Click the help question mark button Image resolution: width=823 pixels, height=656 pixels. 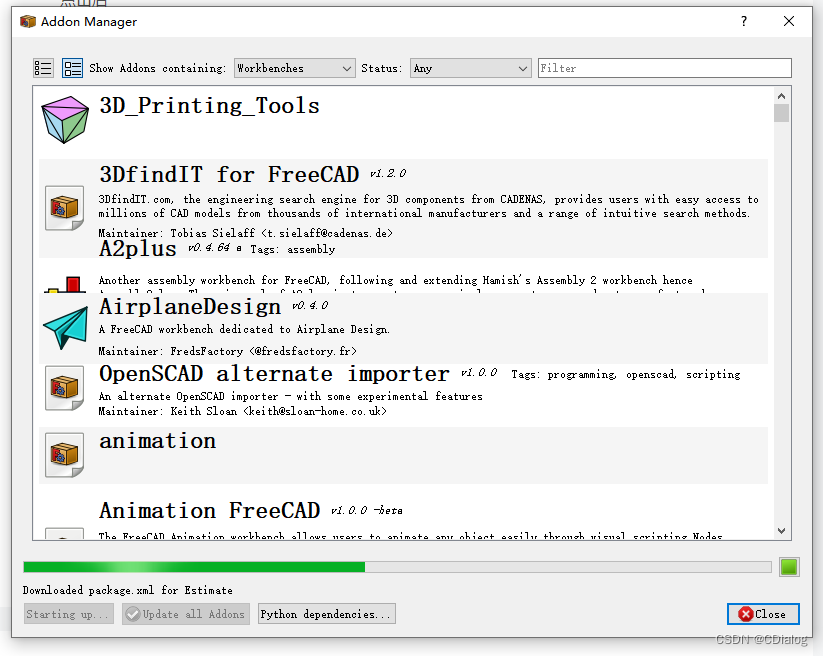(x=744, y=21)
